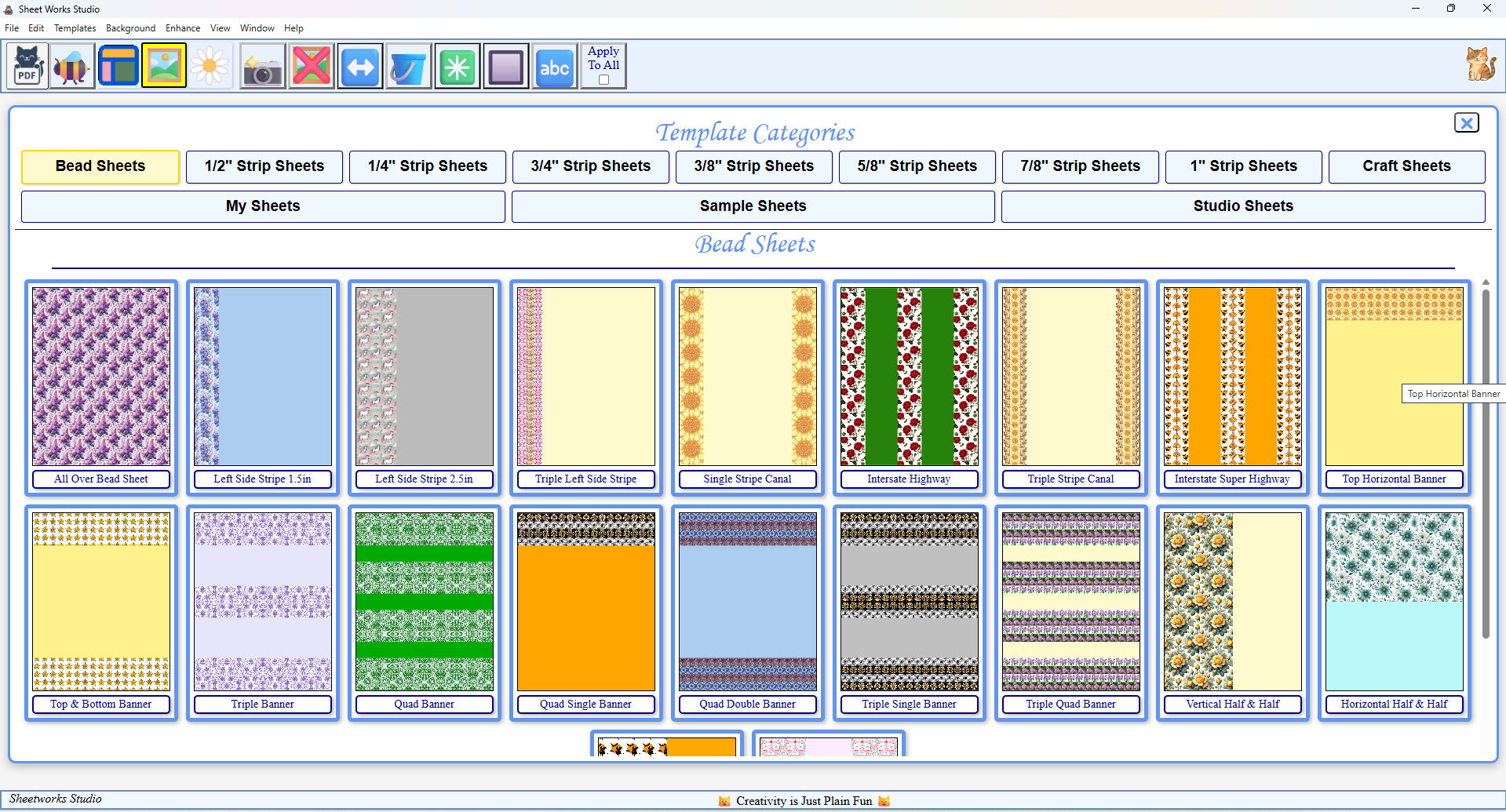Select the paint bucket fill icon
Screen dimensions: 1506x812
click(x=408, y=66)
